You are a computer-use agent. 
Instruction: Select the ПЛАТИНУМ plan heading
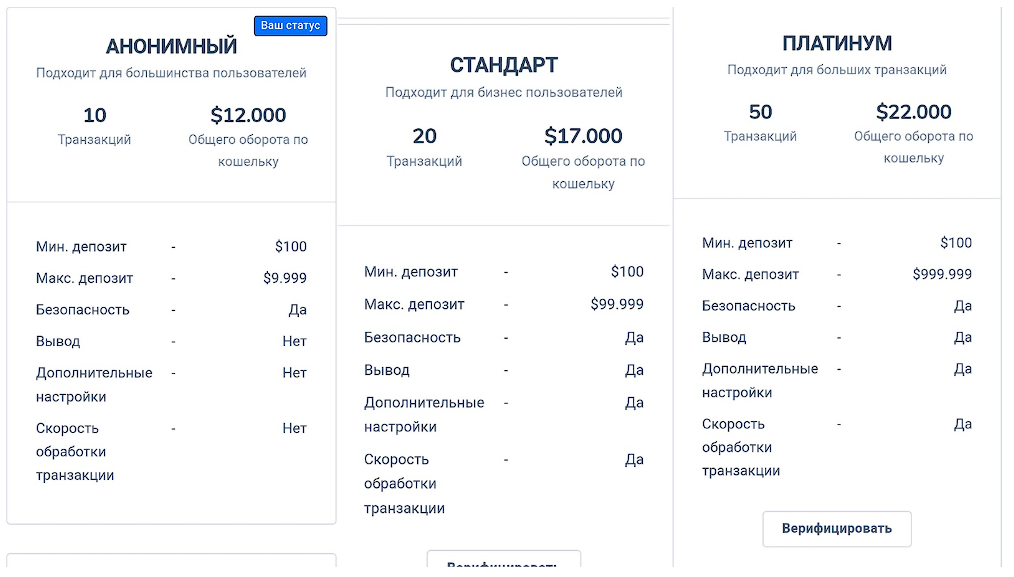(x=836, y=43)
